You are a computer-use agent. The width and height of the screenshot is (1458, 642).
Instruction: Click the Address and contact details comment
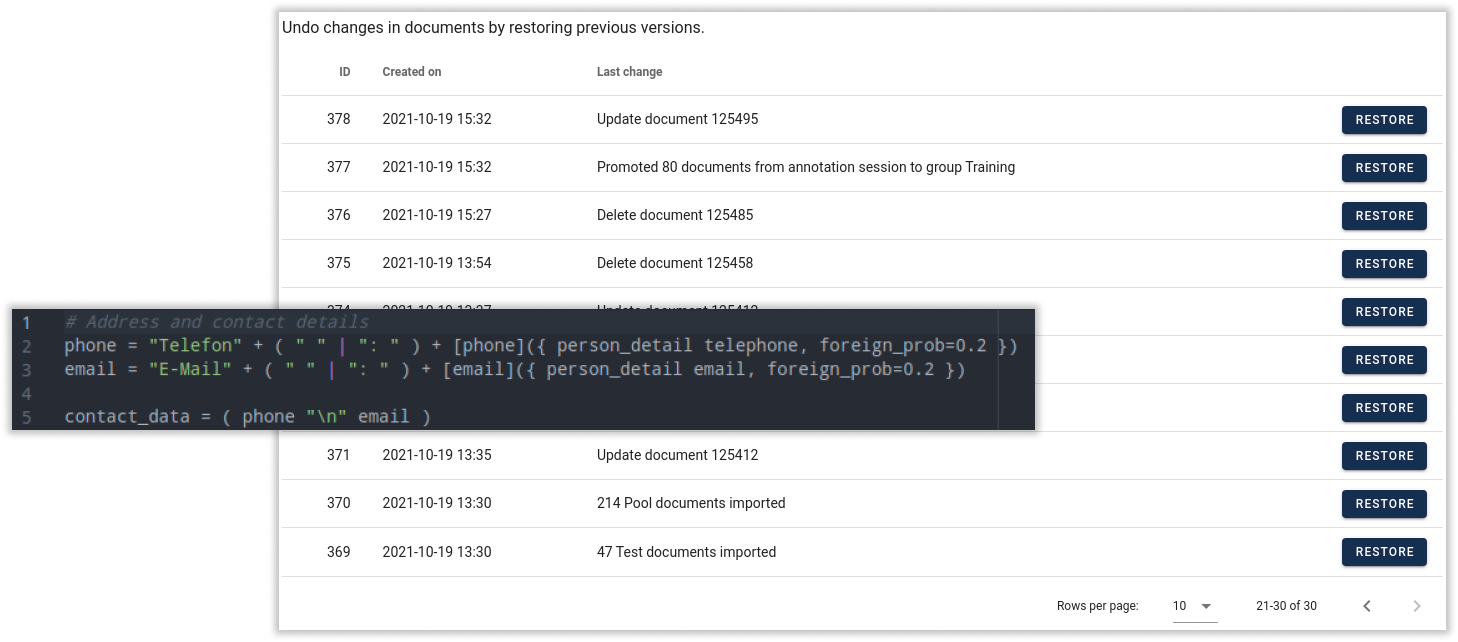(x=216, y=322)
